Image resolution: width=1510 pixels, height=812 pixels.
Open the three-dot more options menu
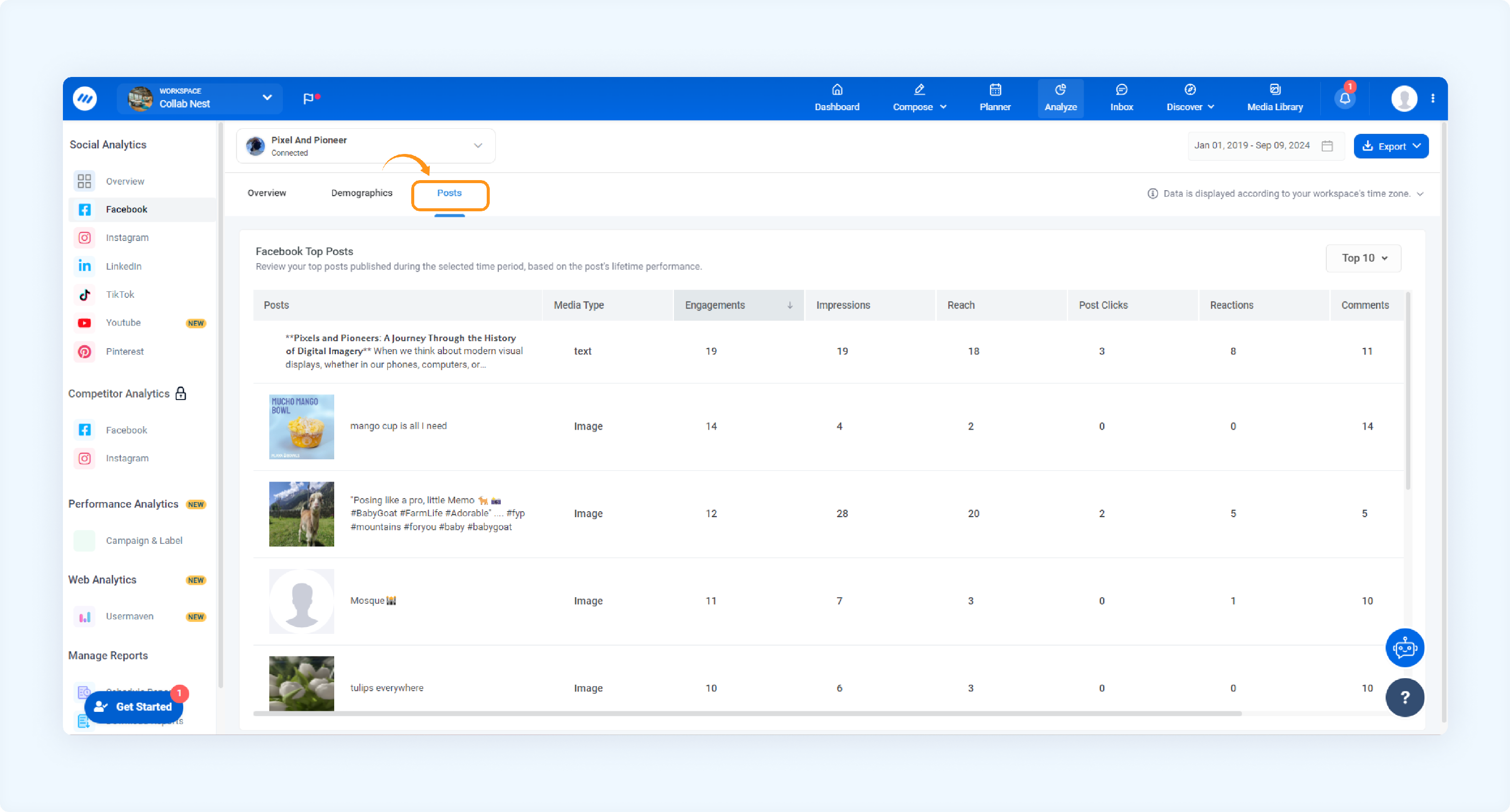point(1432,99)
